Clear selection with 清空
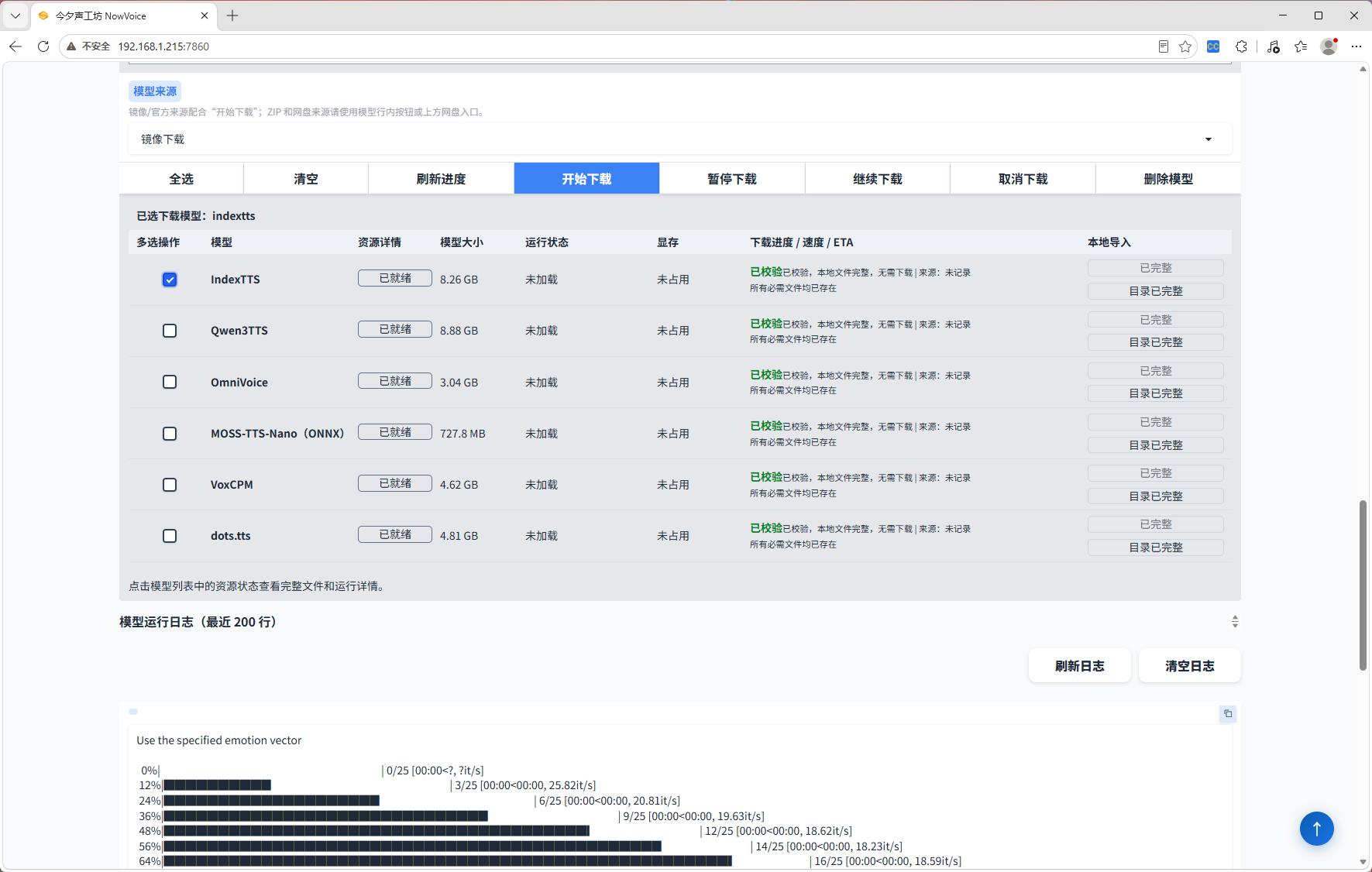 pyautogui.click(x=306, y=179)
